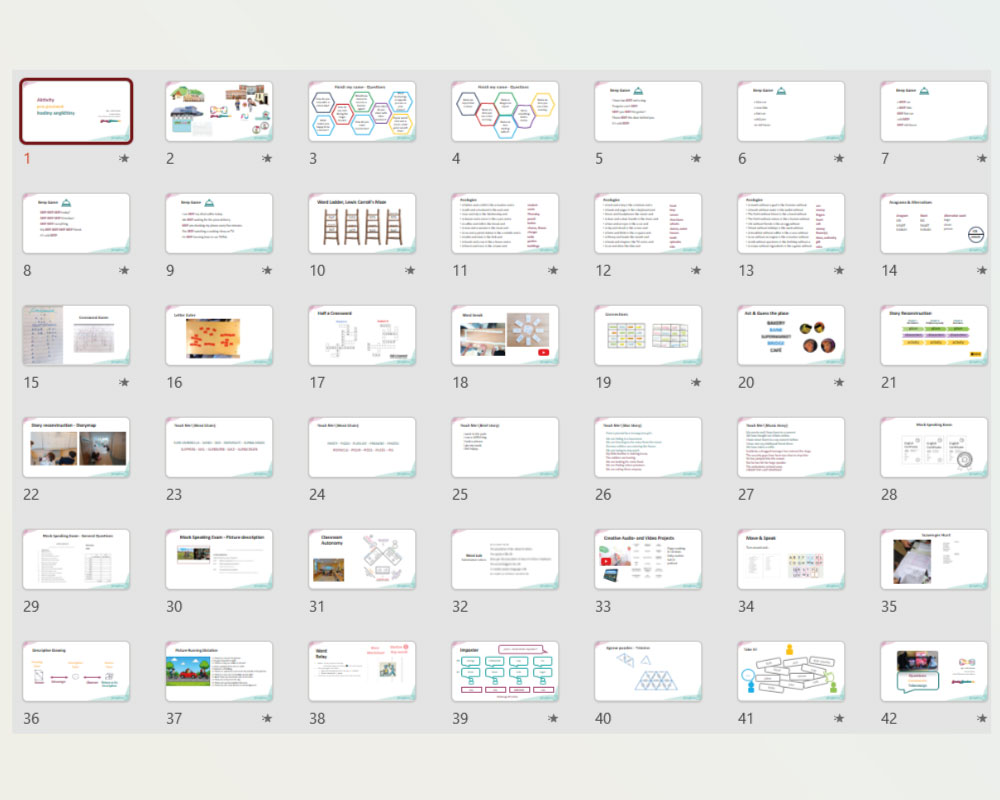
Task: Click the star icon beneath slide 37
Action: point(267,718)
